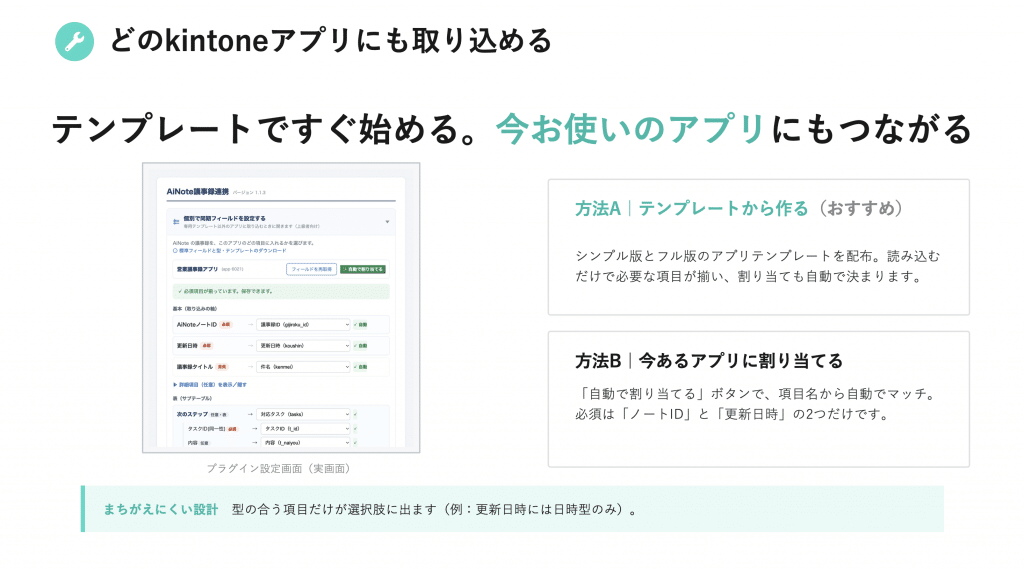Click the 'フィールドを再取得' outlined button
The image size is (1024, 569).
(x=312, y=269)
